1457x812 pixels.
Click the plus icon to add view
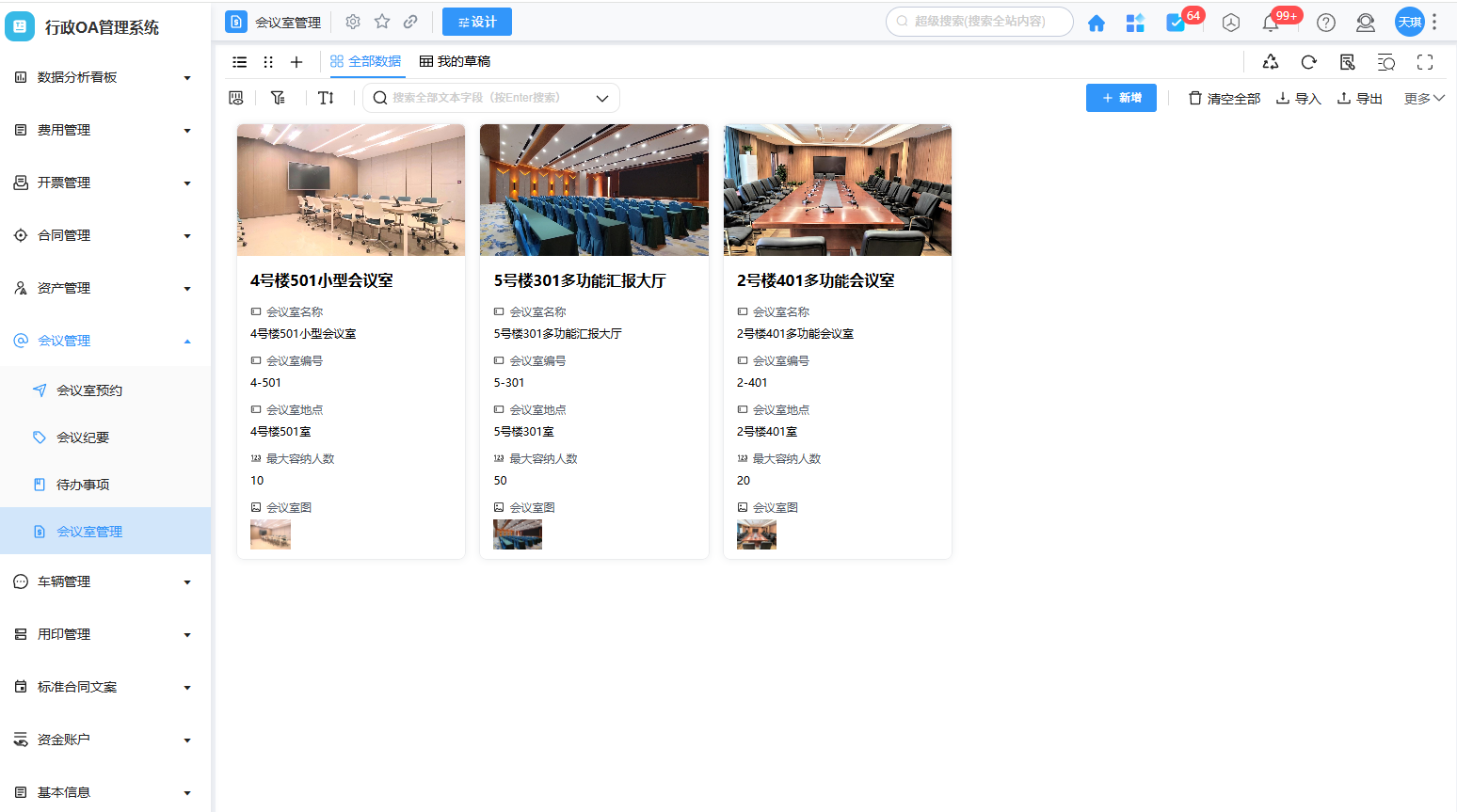[296, 62]
